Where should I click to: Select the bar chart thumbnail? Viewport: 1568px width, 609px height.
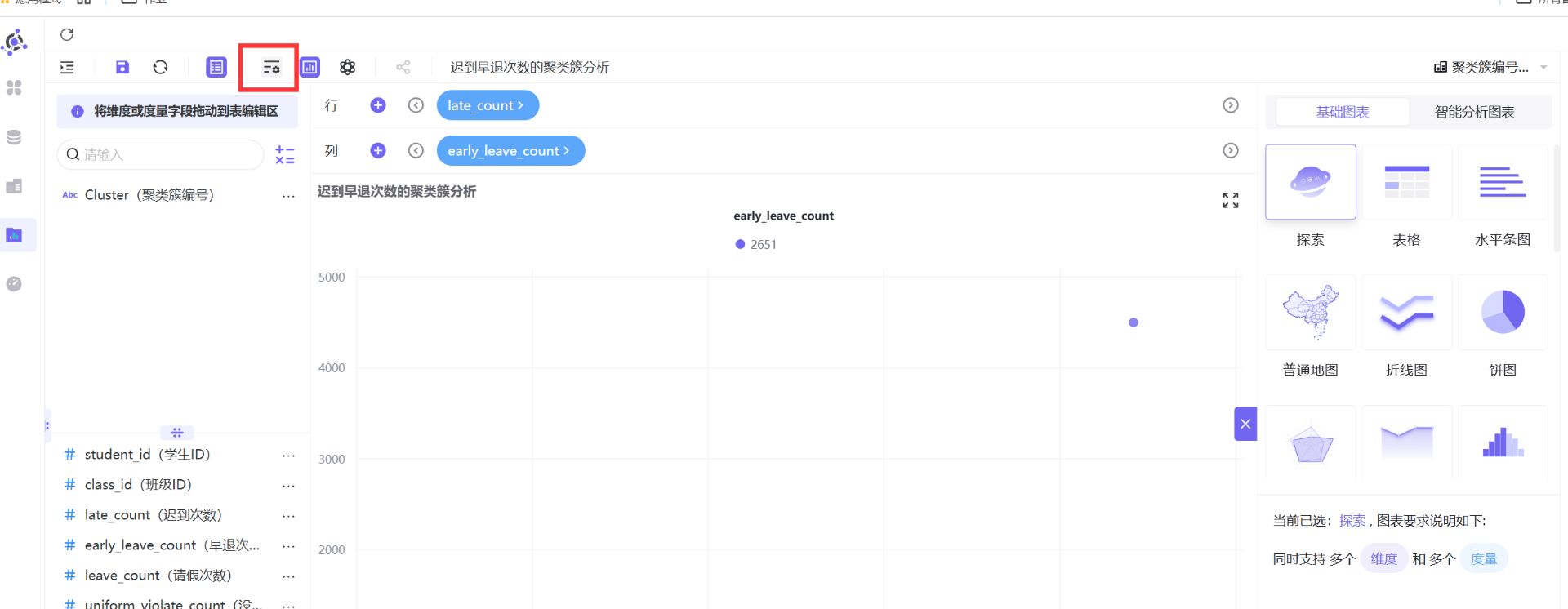pos(1503,442)
